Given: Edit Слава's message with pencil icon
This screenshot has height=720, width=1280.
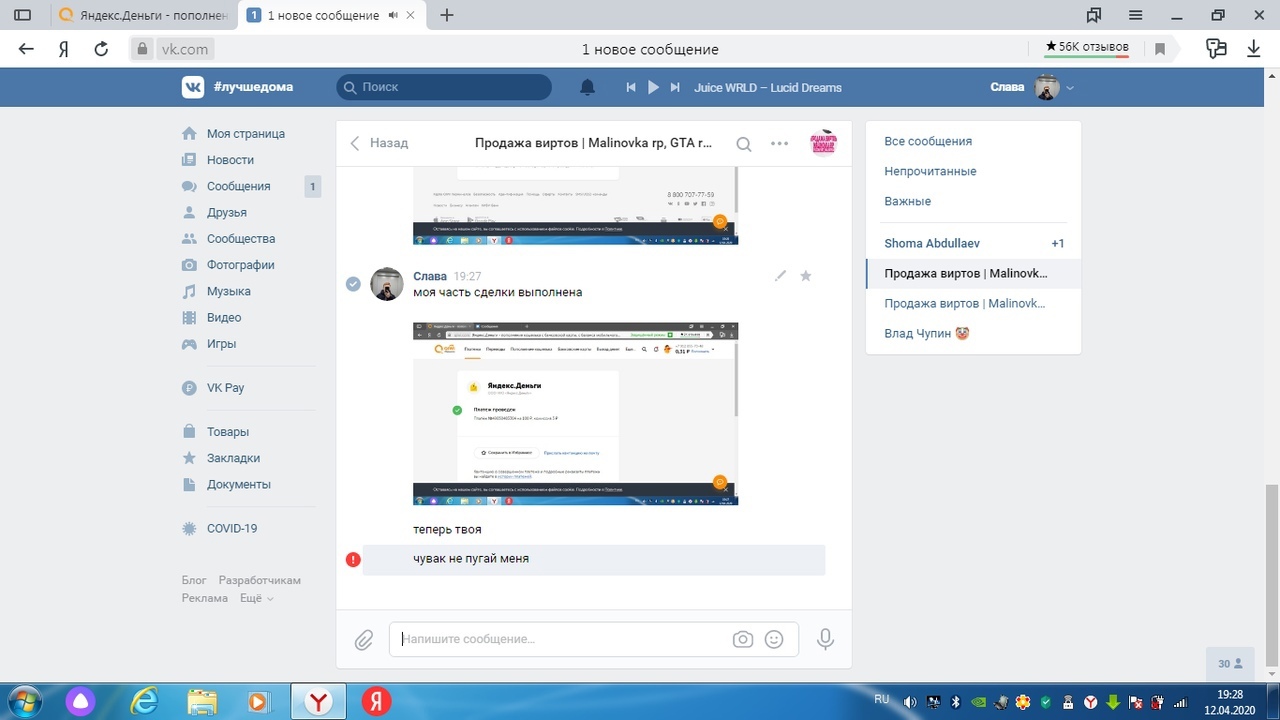Looking at the screenshot, I should 780,276.
